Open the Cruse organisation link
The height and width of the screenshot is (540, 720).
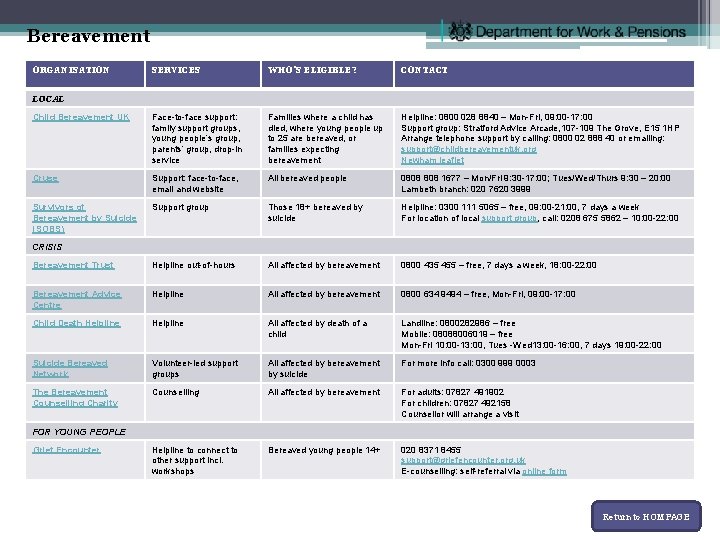coord(45,178)
